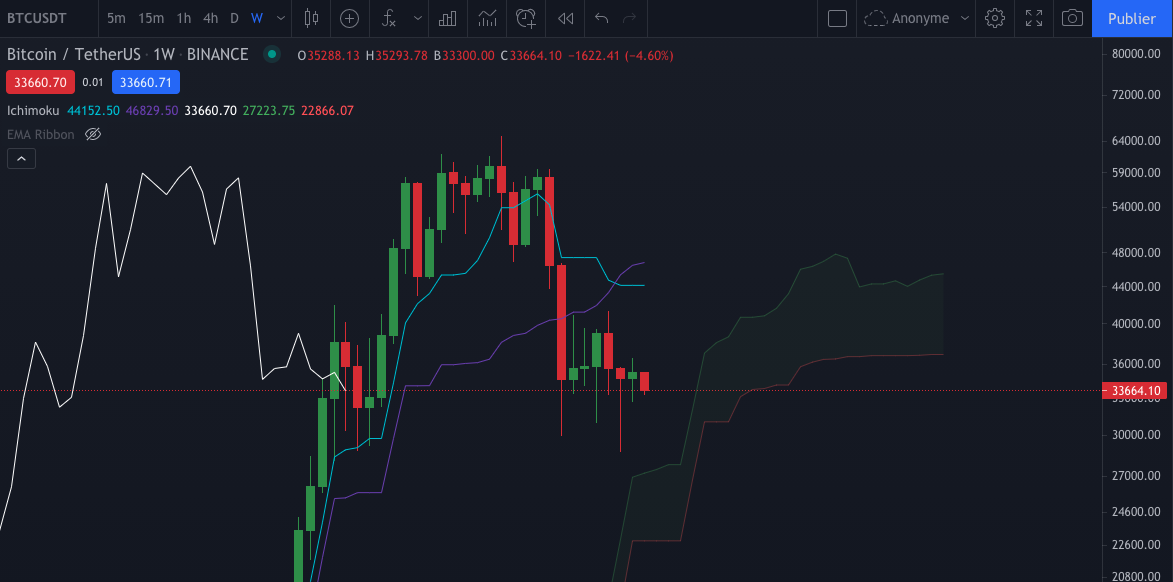Open the financials bar-chart icon

point(446,18)
